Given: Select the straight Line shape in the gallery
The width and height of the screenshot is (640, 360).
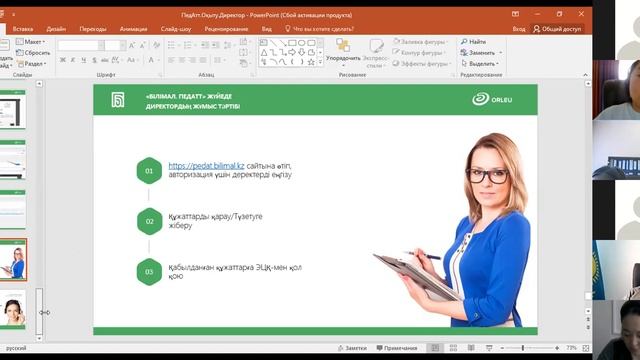Looking at the screenshot, I should coord(273,43).
